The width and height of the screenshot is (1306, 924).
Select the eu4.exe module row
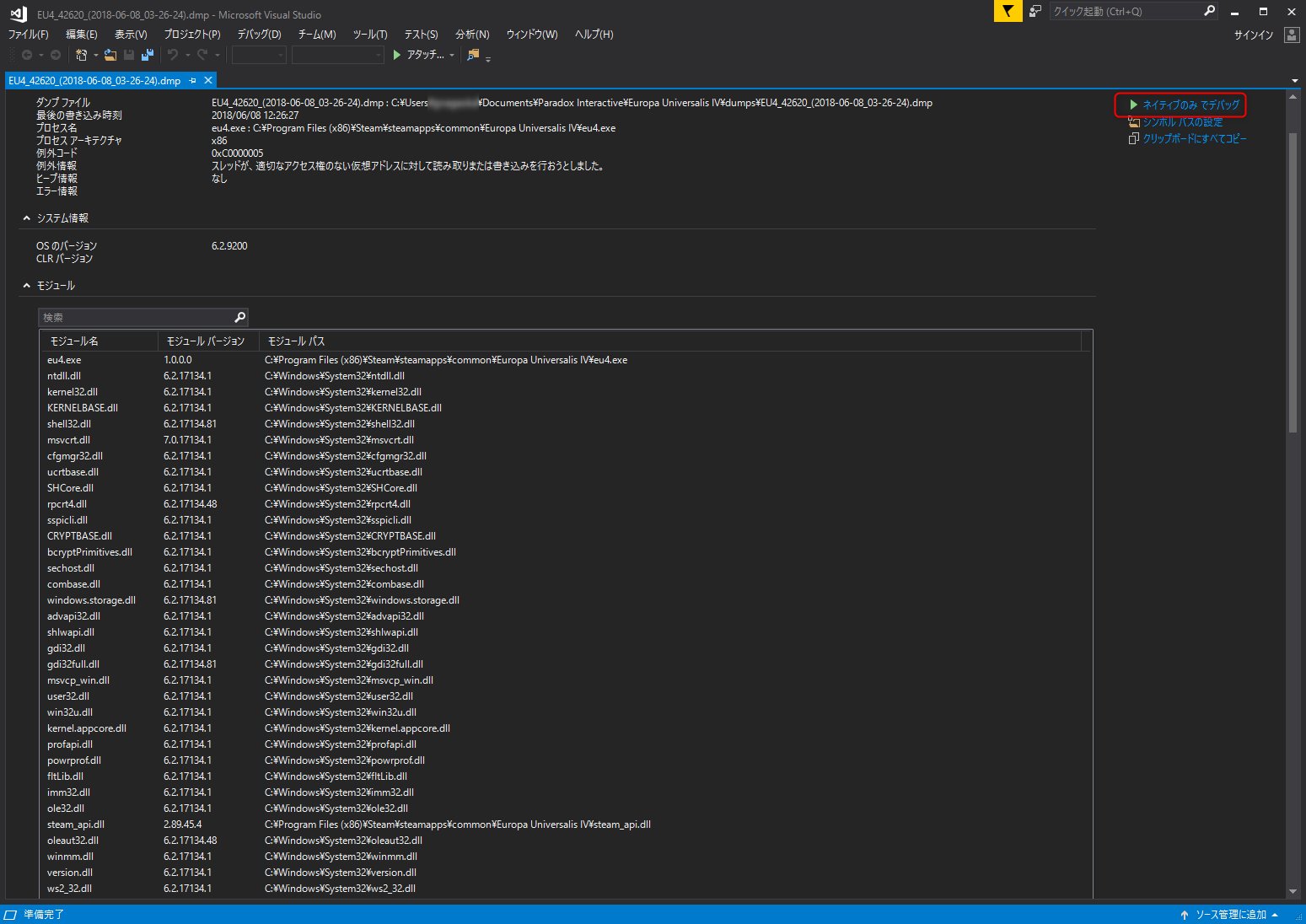point(566,360)
